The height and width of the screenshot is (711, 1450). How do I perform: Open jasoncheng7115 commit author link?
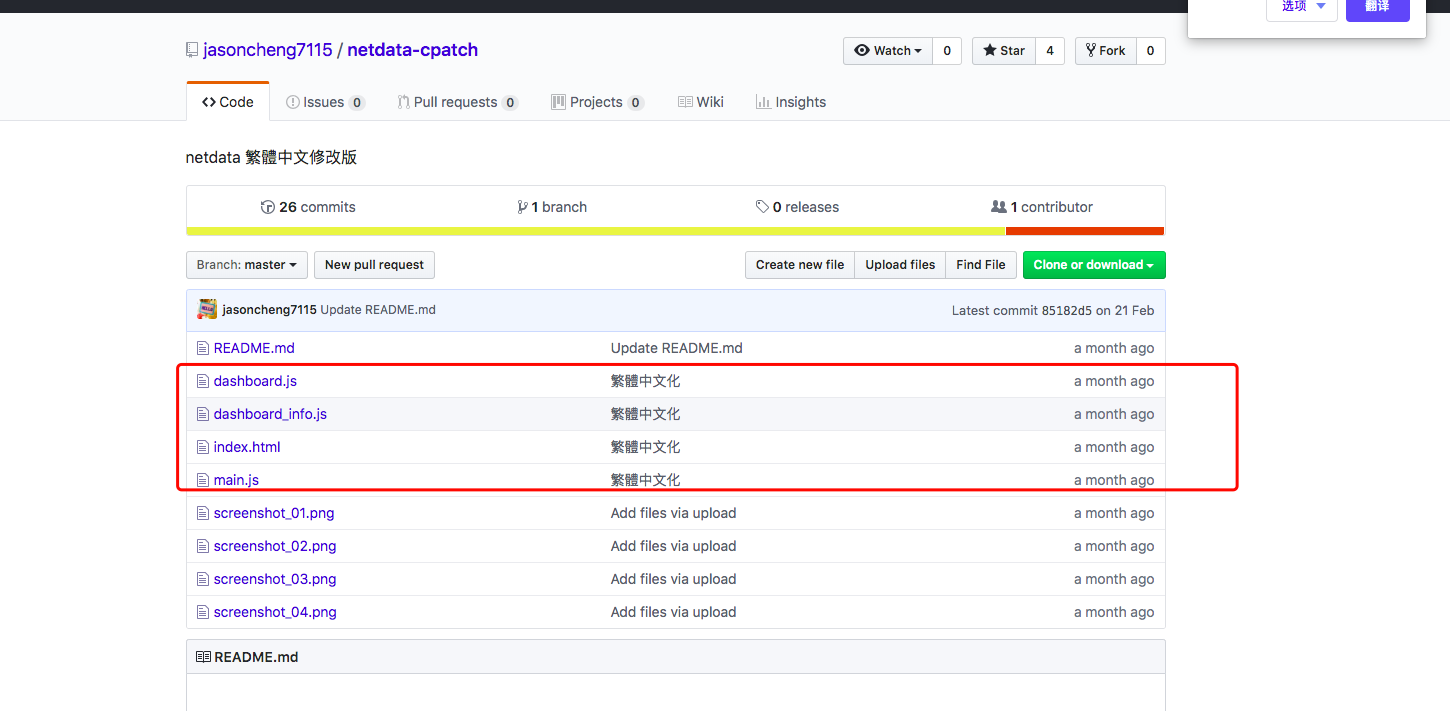tap(269, 310)
